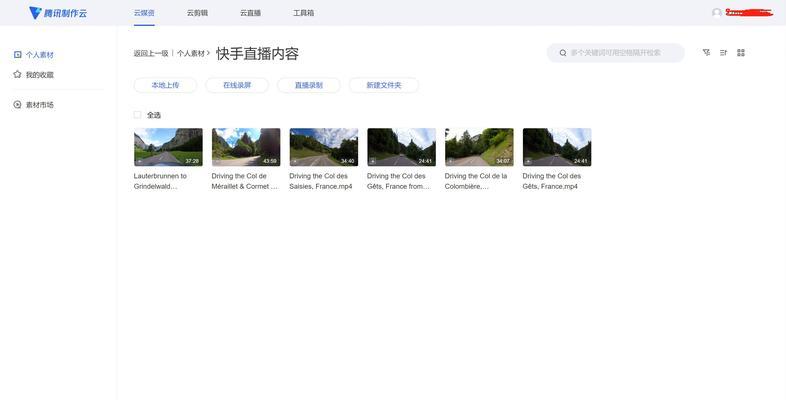This screenshot has height=400, width=786.
Task: Click 个人素材 in the breadcrumb
Action: pos(191,53)
